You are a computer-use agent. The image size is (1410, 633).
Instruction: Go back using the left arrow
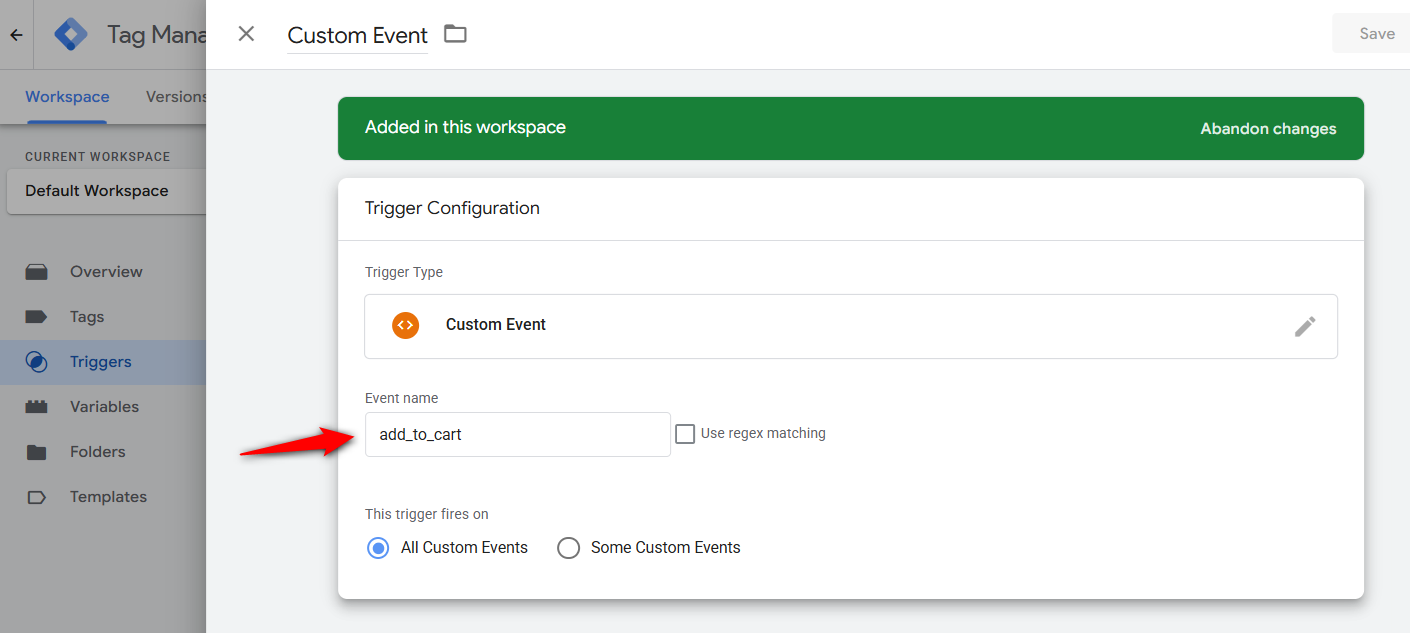pyautogui.click(x=16, y=34)
